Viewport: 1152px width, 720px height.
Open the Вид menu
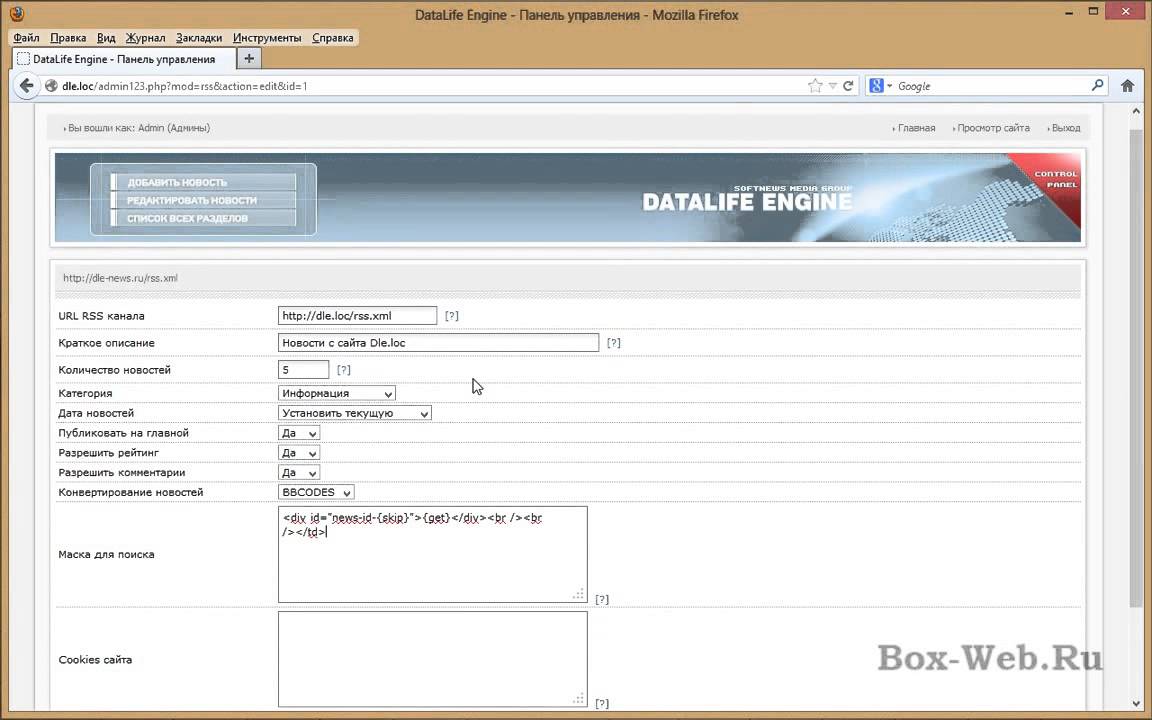(x=106, y=37)
